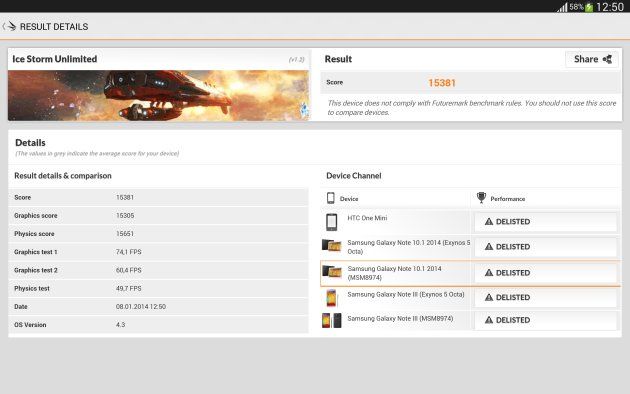Click the Galaxy Note III Exynos thumbnail
This screenshot has height=394, width=630.
(331, 298)
